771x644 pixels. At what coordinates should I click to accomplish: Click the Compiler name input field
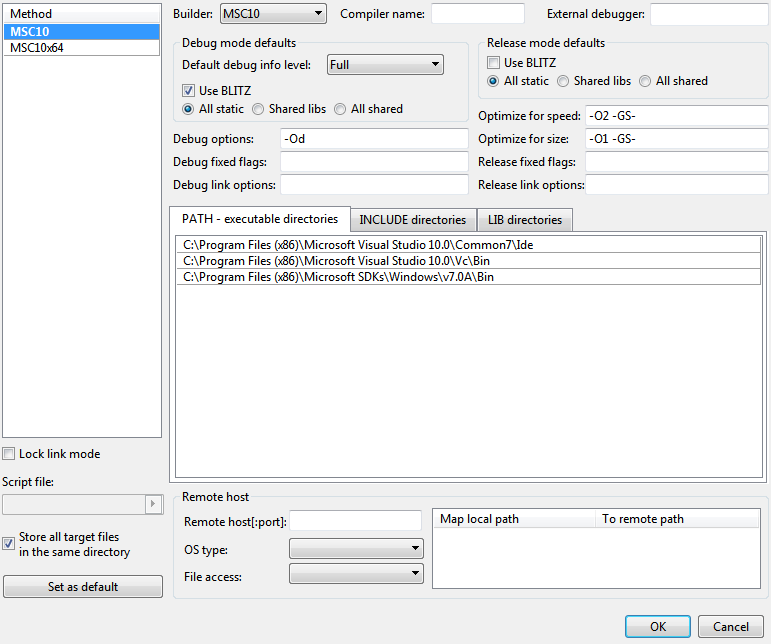tap(477, 14)
